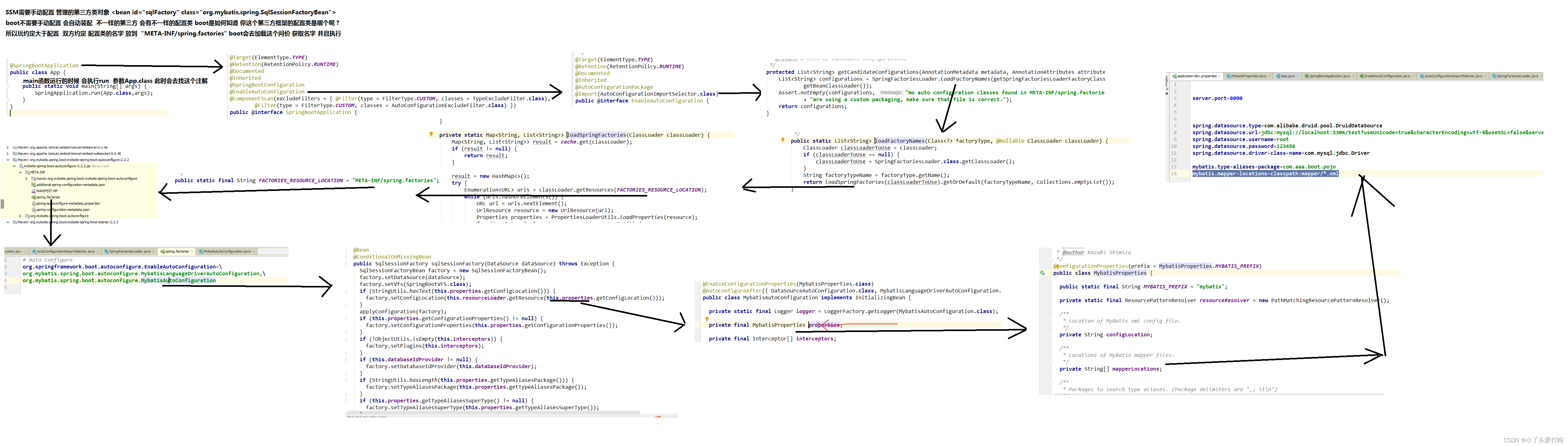Image resolution: width=1568 pixels, height=446 pixels.
Task: Collapse the META-INF folder
Action: tap(20, 173)
